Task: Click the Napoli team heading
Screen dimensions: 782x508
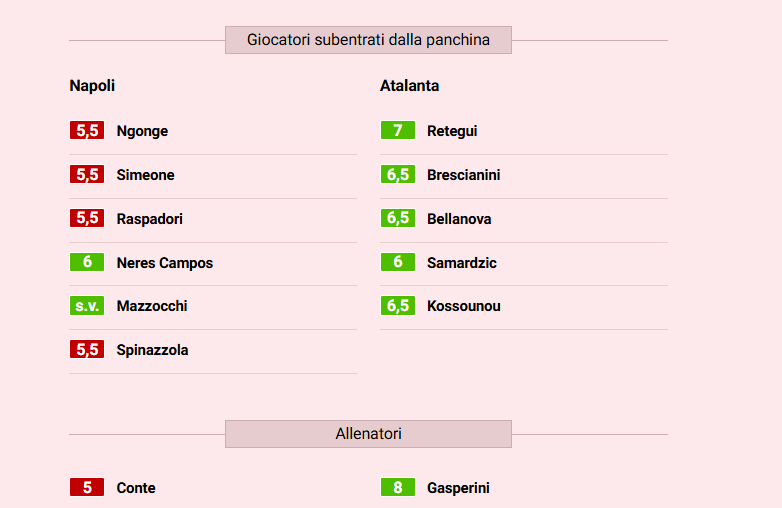Action: point(92,86)
